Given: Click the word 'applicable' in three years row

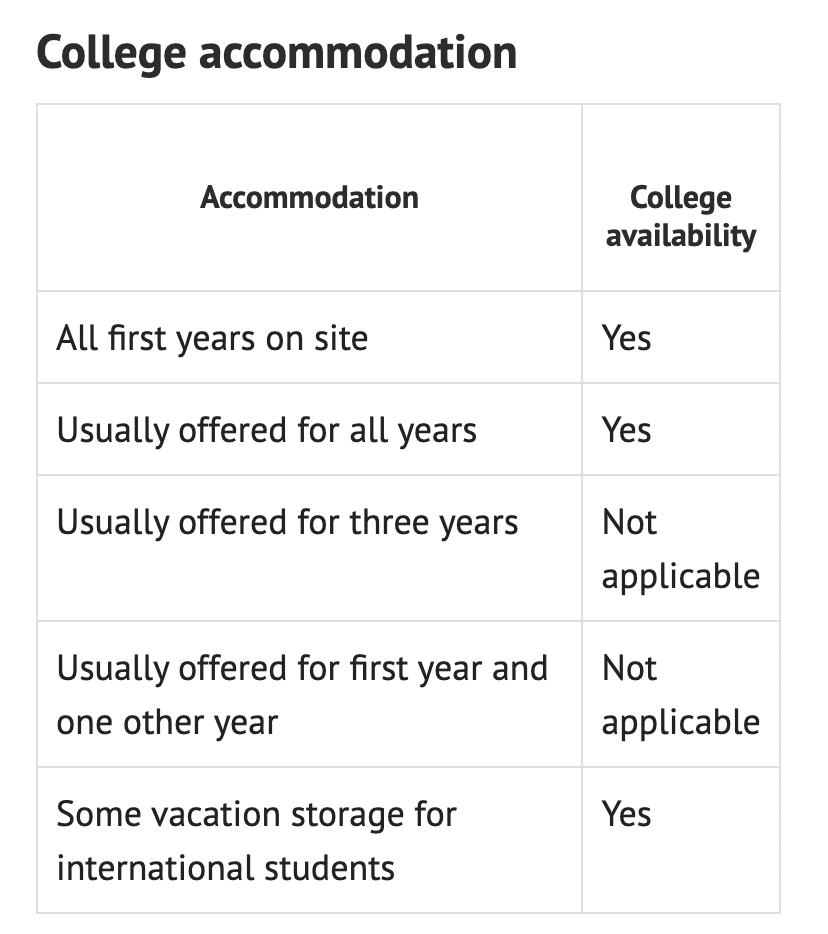Looking at the screenshot, I should [x=681, y=577].
